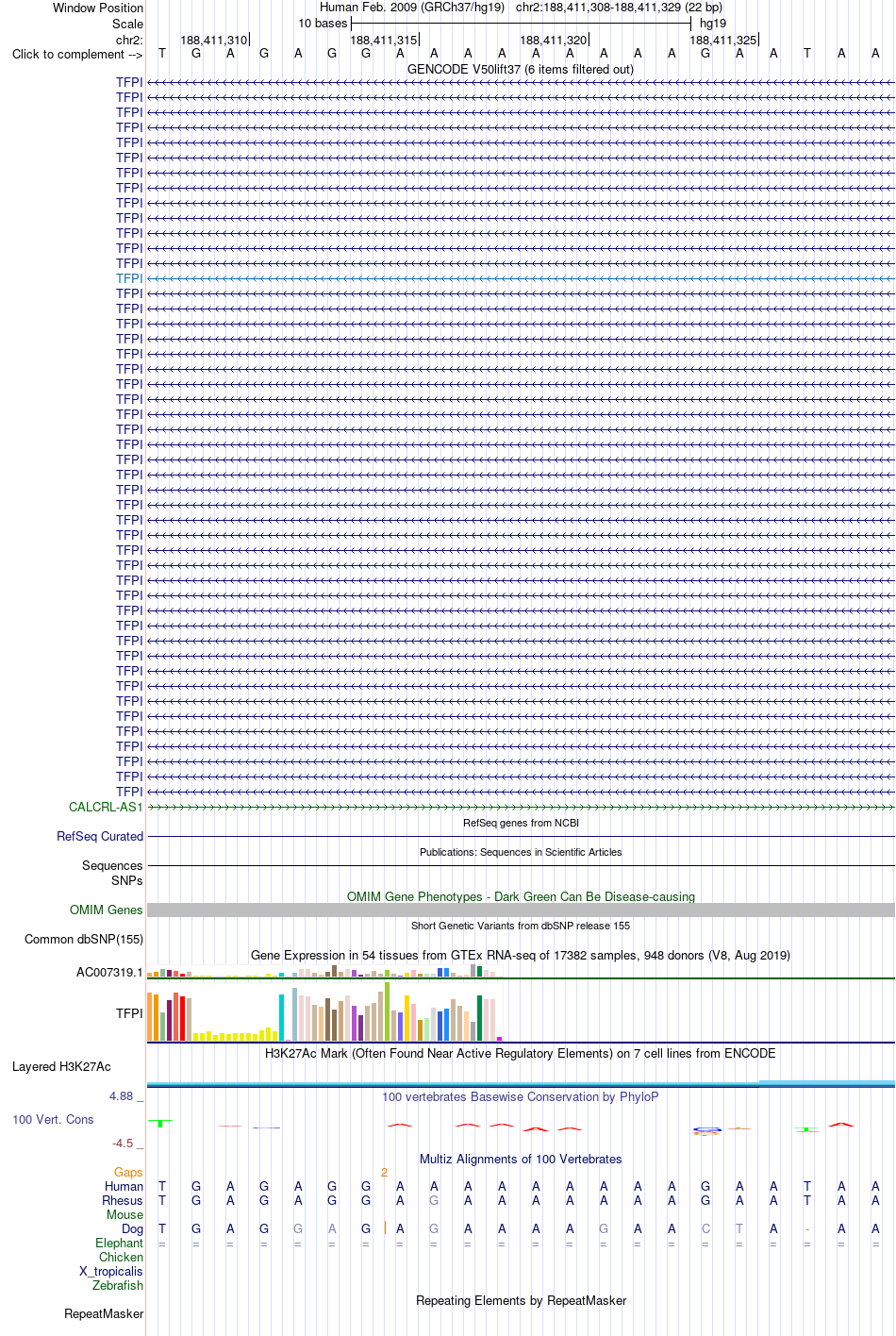896x1336 pixels.
Task: Click the tall cyan bar in TFPI GTEx chart
Action: tap(281, 1017)
